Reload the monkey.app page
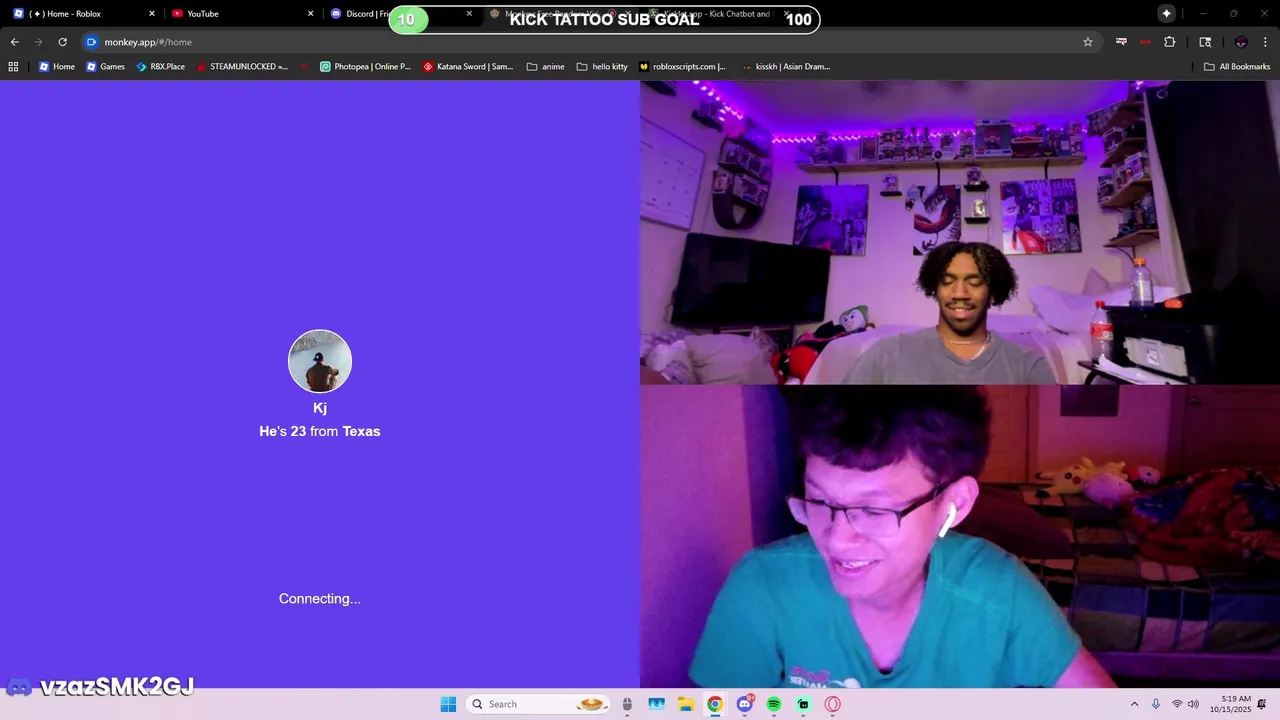This screenshot has height=720, width=1280. (62, 42)
